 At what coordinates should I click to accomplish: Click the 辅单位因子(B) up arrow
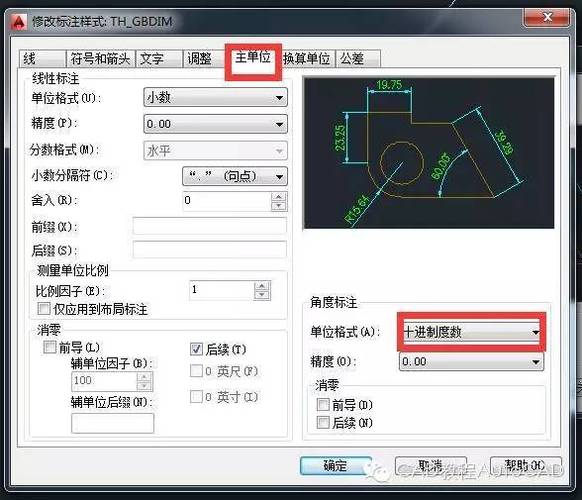(x=144, y=377)
